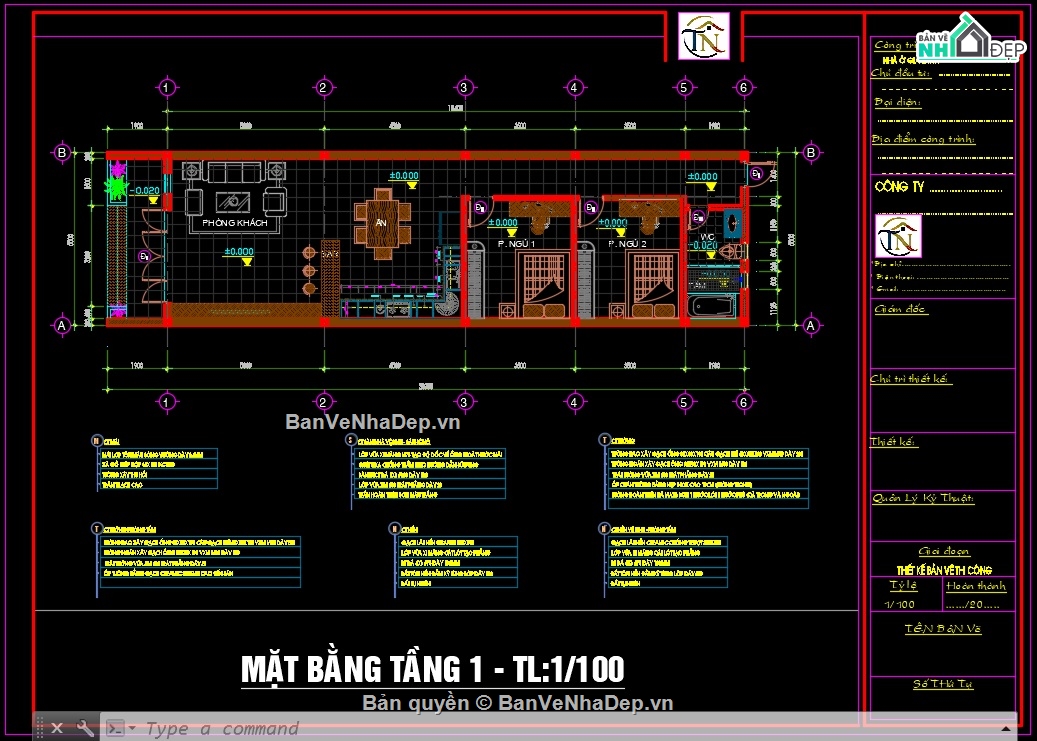The height and width of the screenshot is (741, 1037).
Task: Select the top grid bubble numbered 6
Action: pos(744,87)
